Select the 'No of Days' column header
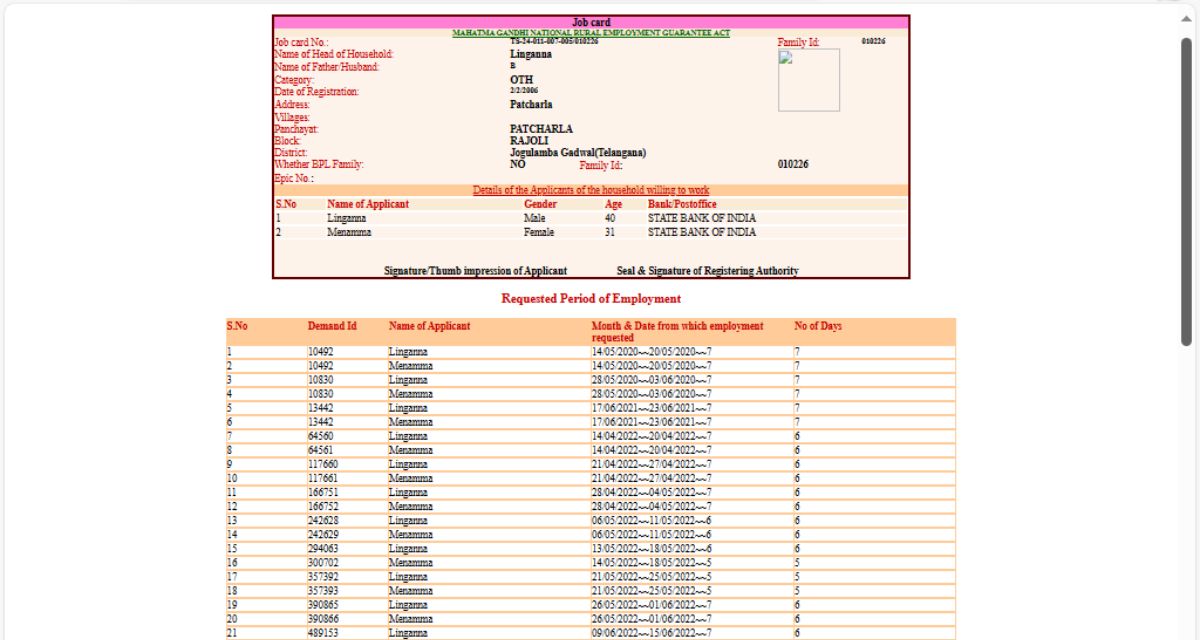This screenshot has height=640, width=1200. pos(817,326)
